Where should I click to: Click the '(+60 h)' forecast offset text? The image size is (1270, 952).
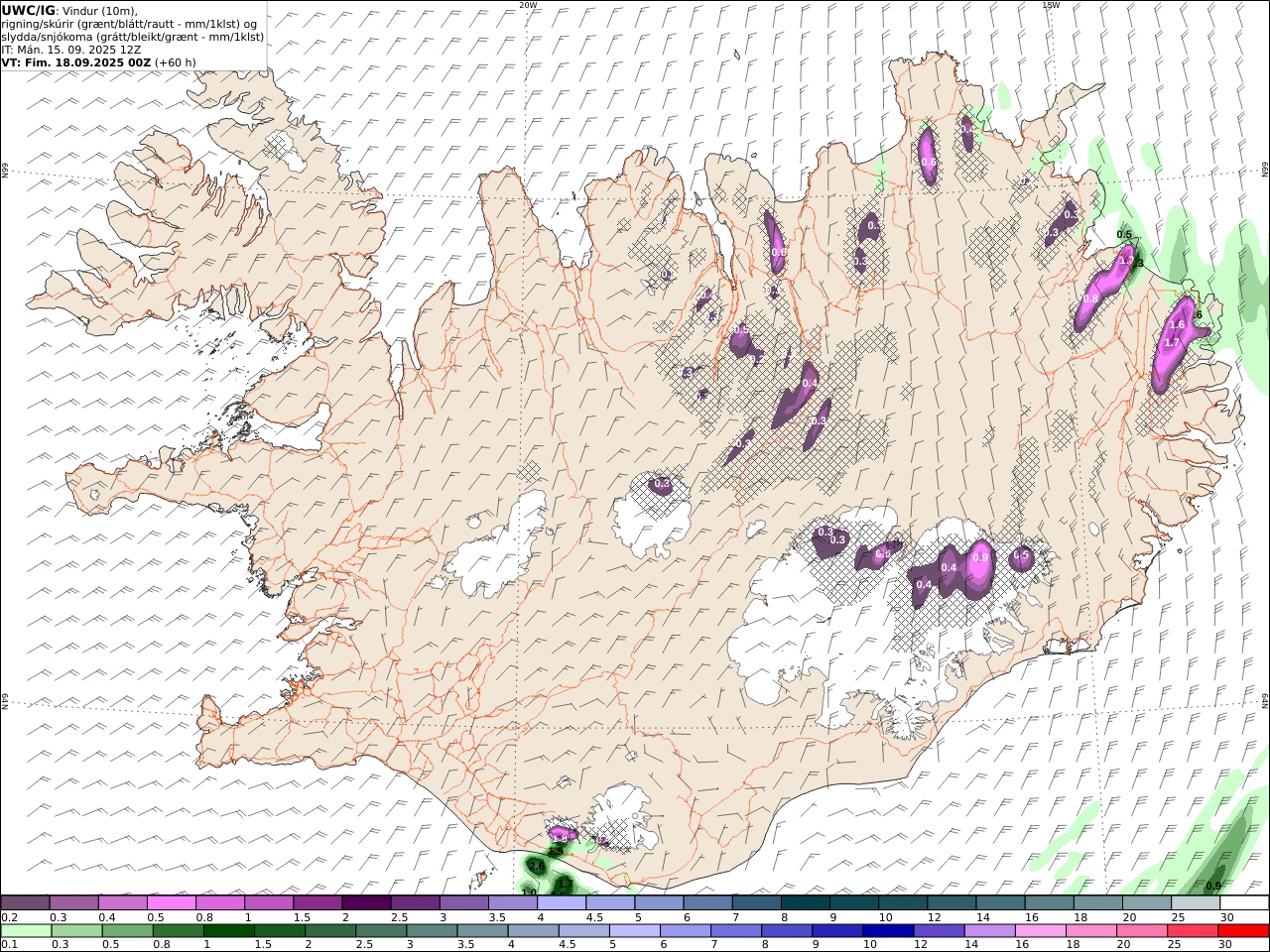[x=176, y=61]
